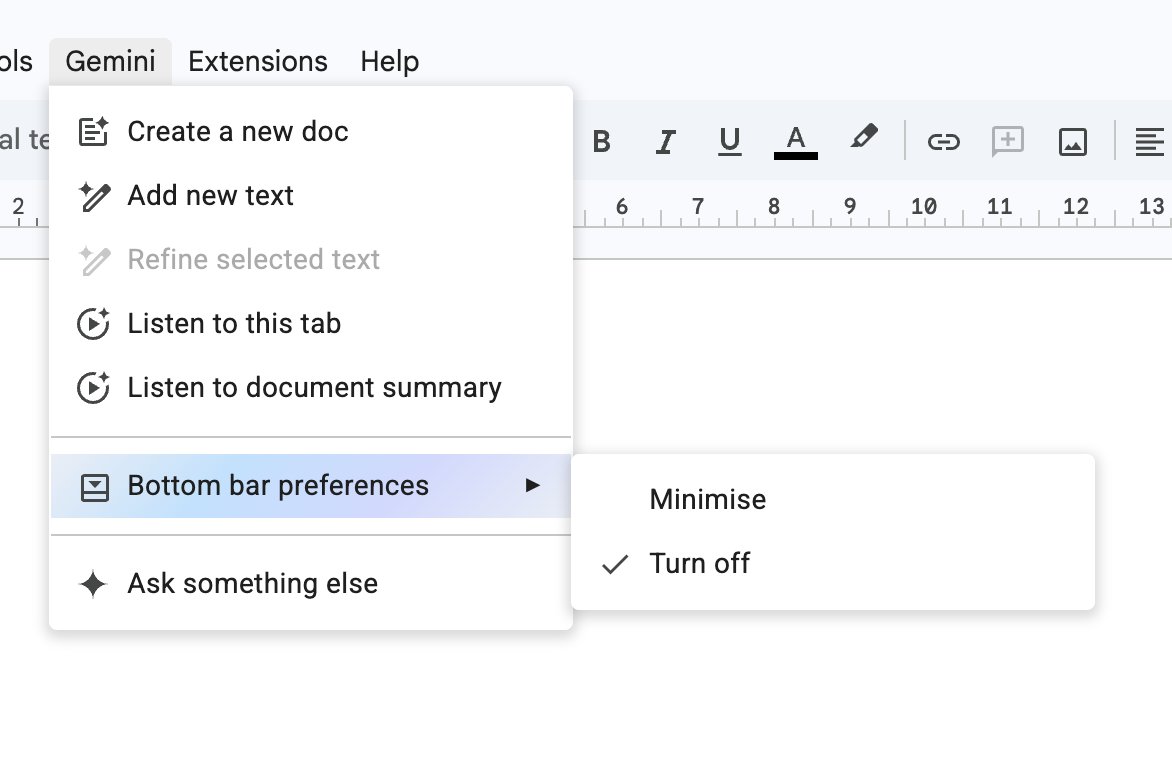Click the document summary play icon
1172x778 pixels.
tap(93, 388)
